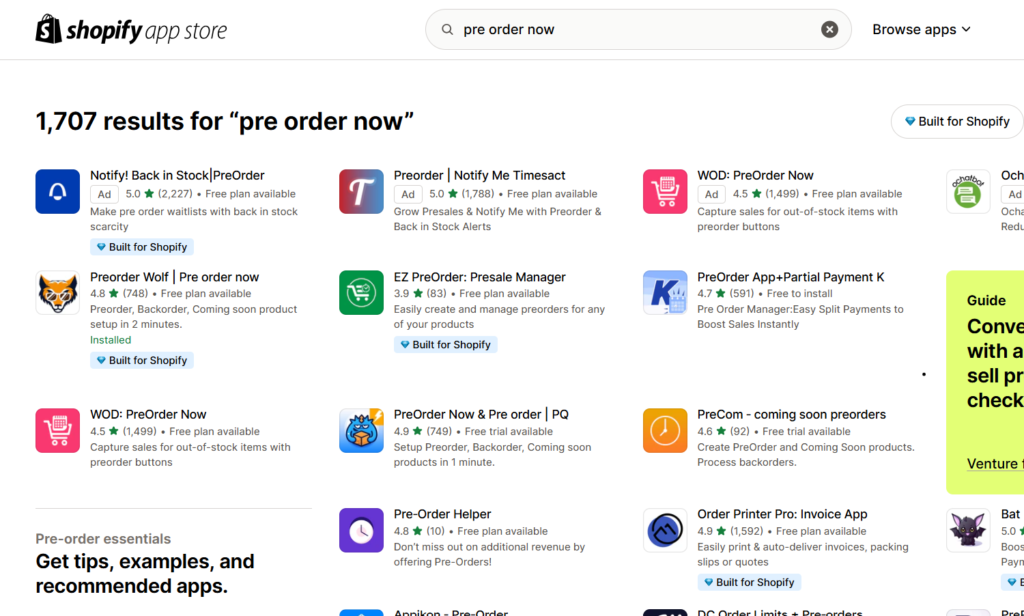
Task: Filter results by the Built for Shopify button
Action: click(957, 122)
